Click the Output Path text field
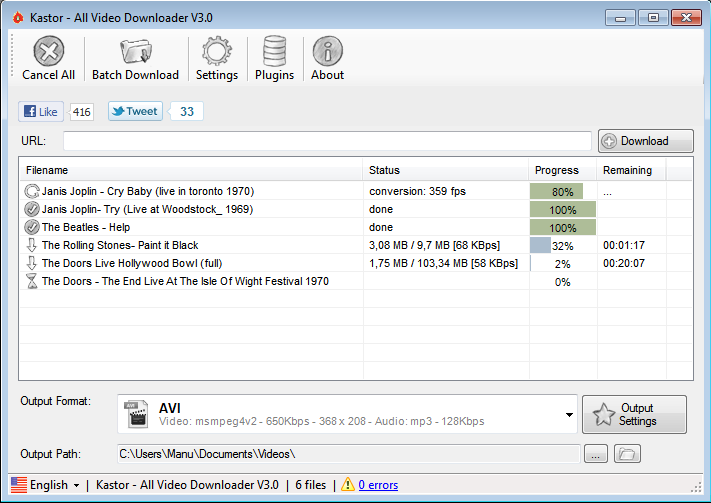 pos(348,454)
